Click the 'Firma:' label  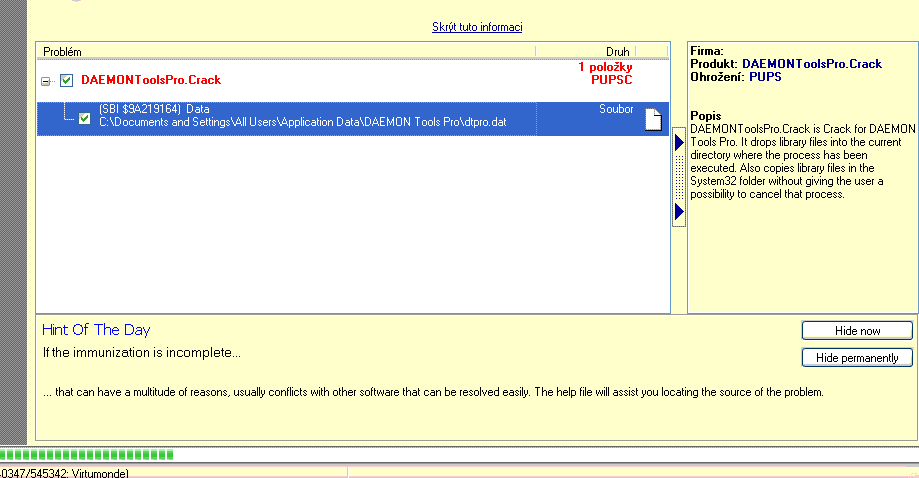coord(707,51)
